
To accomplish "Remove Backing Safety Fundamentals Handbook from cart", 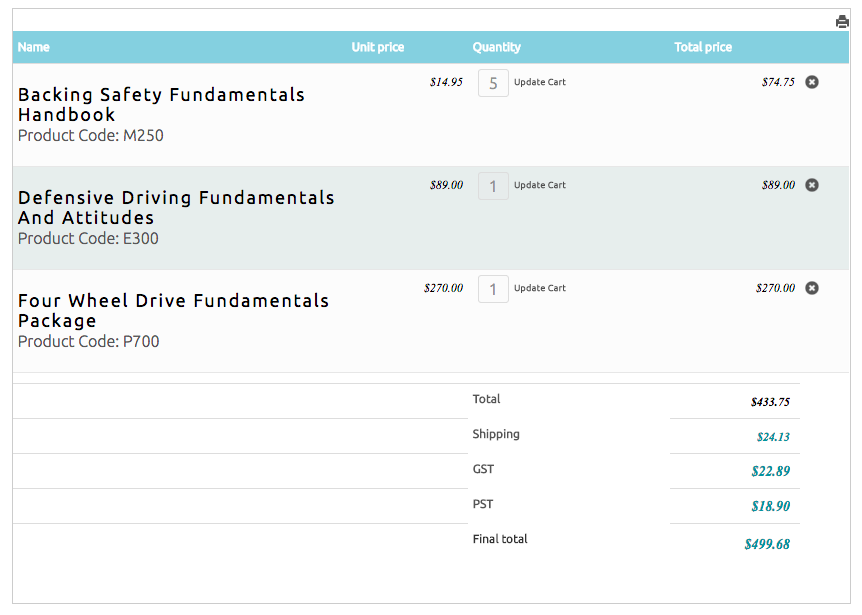I will point(812,82).
